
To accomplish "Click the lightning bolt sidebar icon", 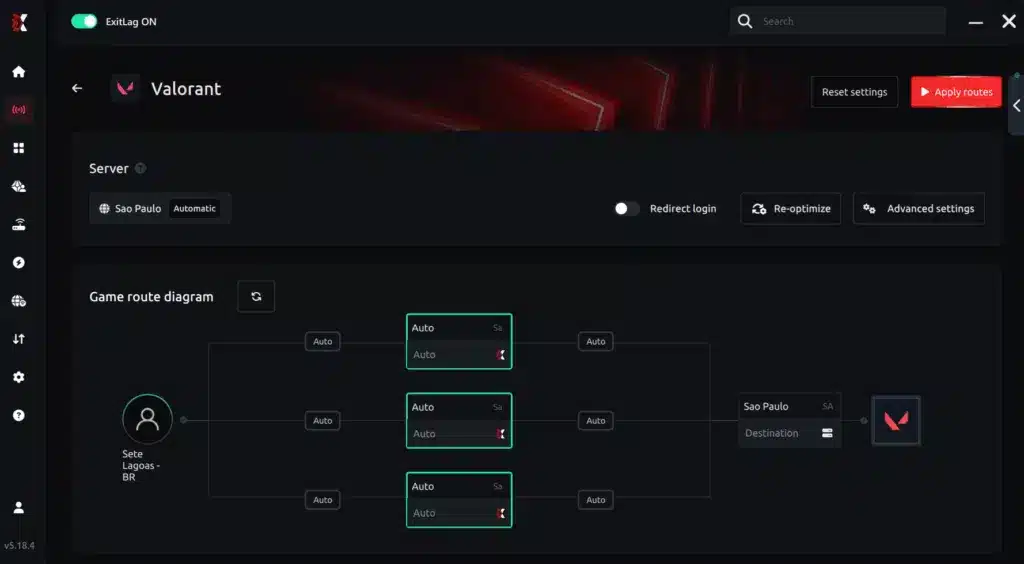I will click(x=19, y=262).
